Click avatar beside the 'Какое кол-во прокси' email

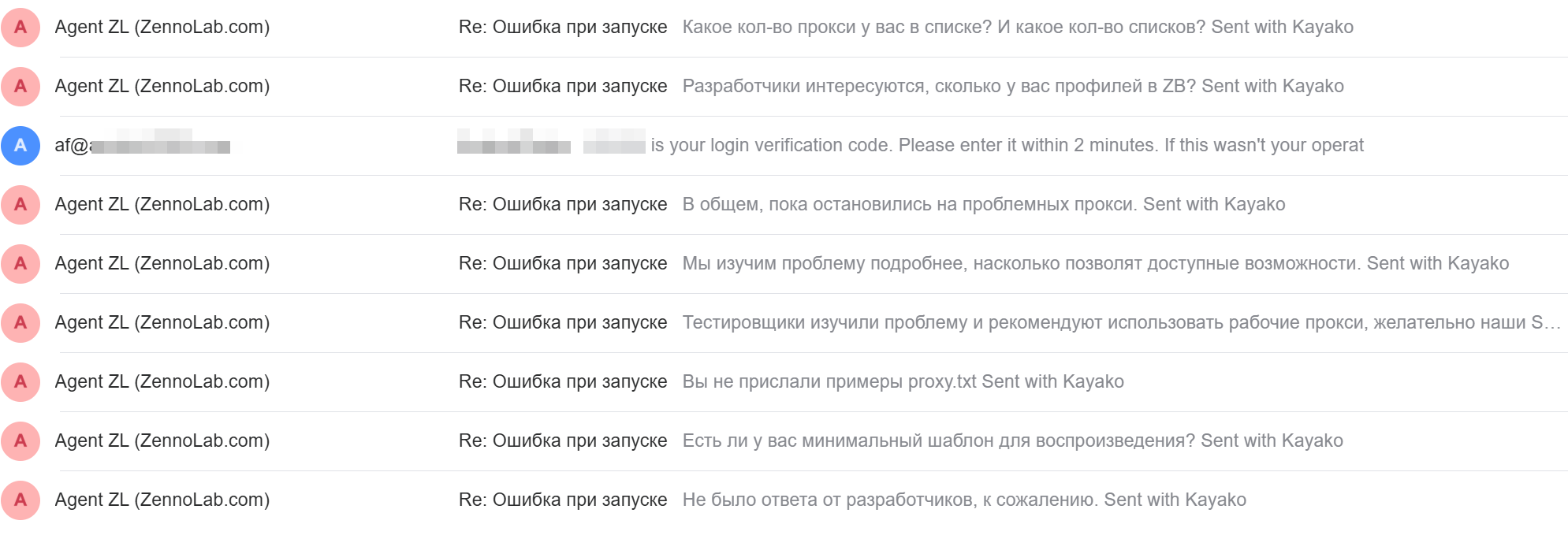20,28
